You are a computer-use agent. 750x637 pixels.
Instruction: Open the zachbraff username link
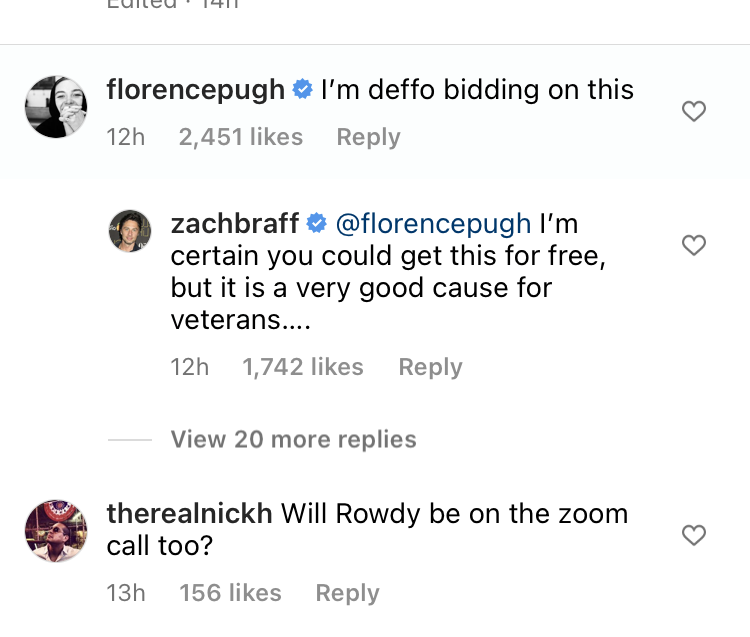point(235,223)
